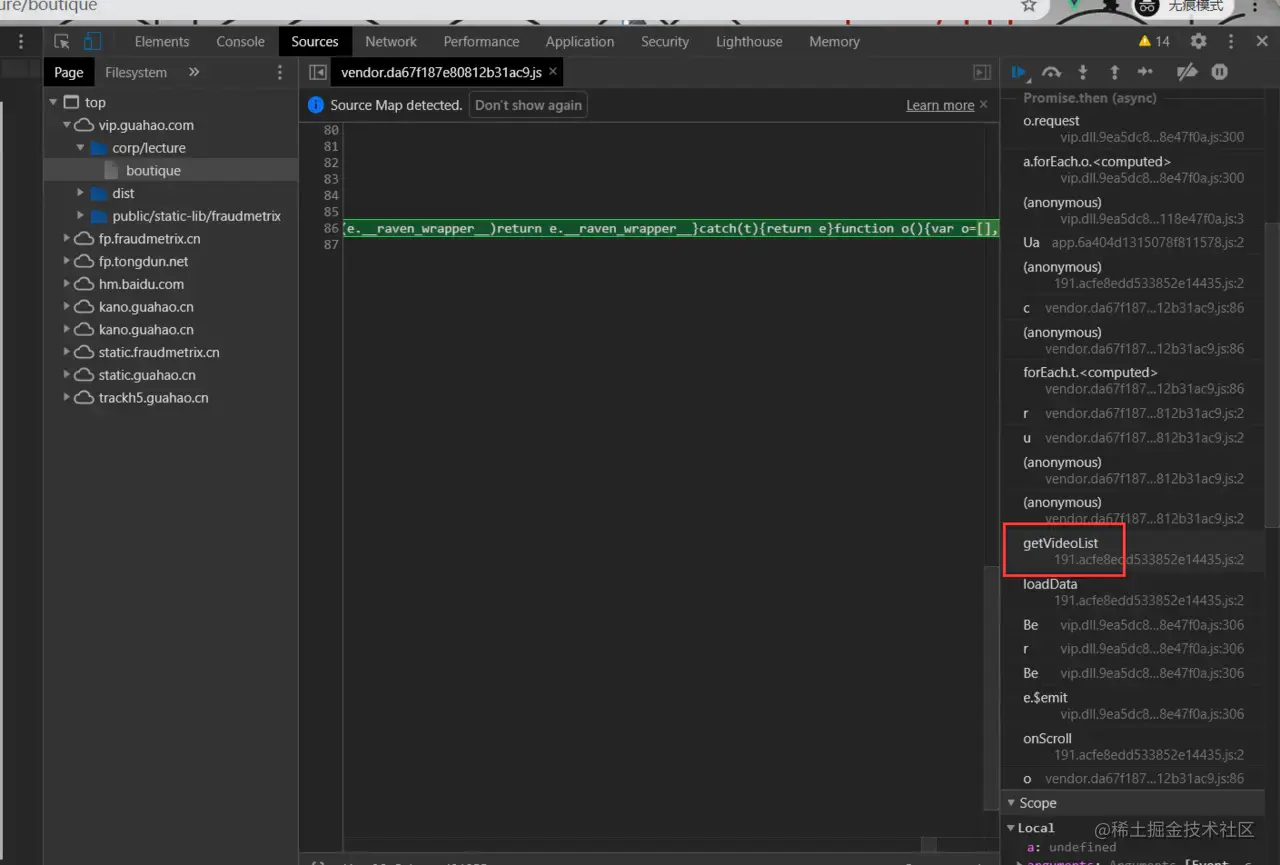Open the Lighthouse tab
Image resolution: width=1280 pixels, height=865 pixels.
click(x=749, y=42)
